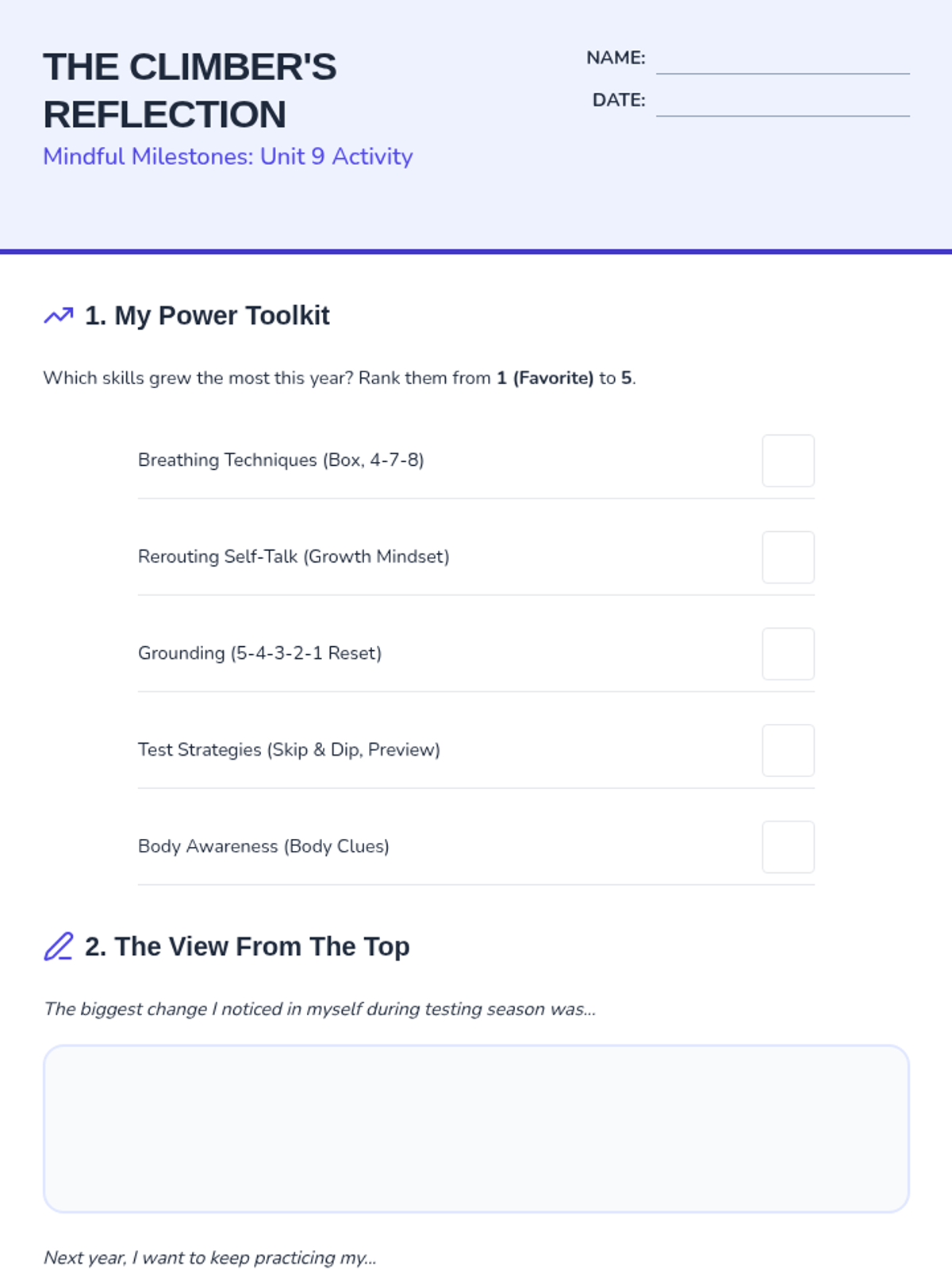This screenshot has height=1270, width=952.
Task: Click the rank box for Body Awareness
Action: click(788, 847)
